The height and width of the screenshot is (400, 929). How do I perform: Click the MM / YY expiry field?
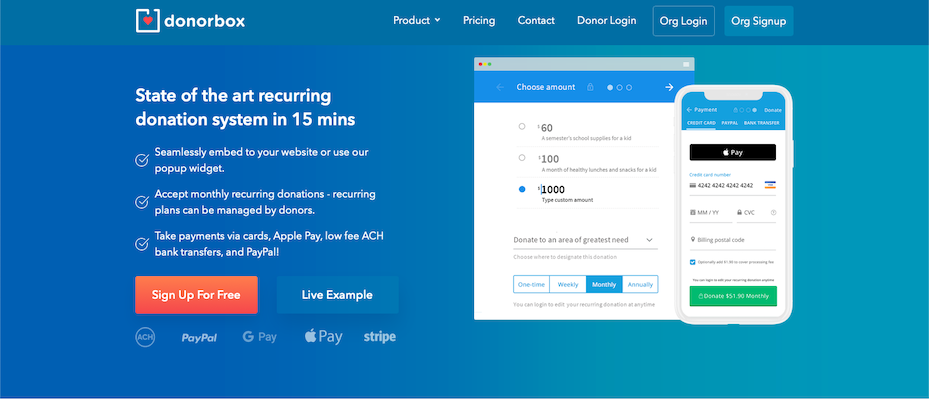710,212
